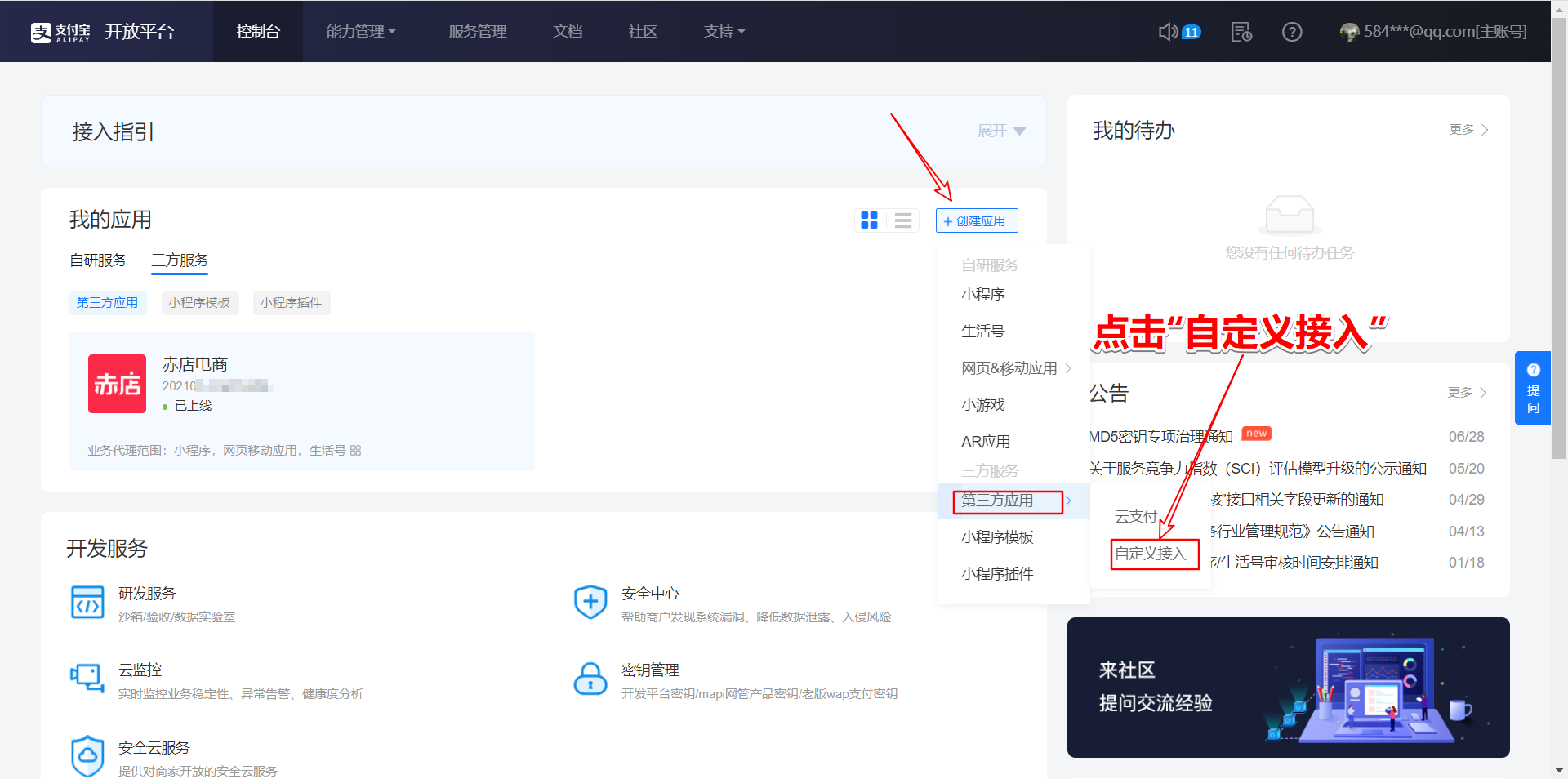Viewport: 1568px width, 779px height.
Task: Open 生活号审核时间安排通知 announcement
Action: (x=1294, y=563)
